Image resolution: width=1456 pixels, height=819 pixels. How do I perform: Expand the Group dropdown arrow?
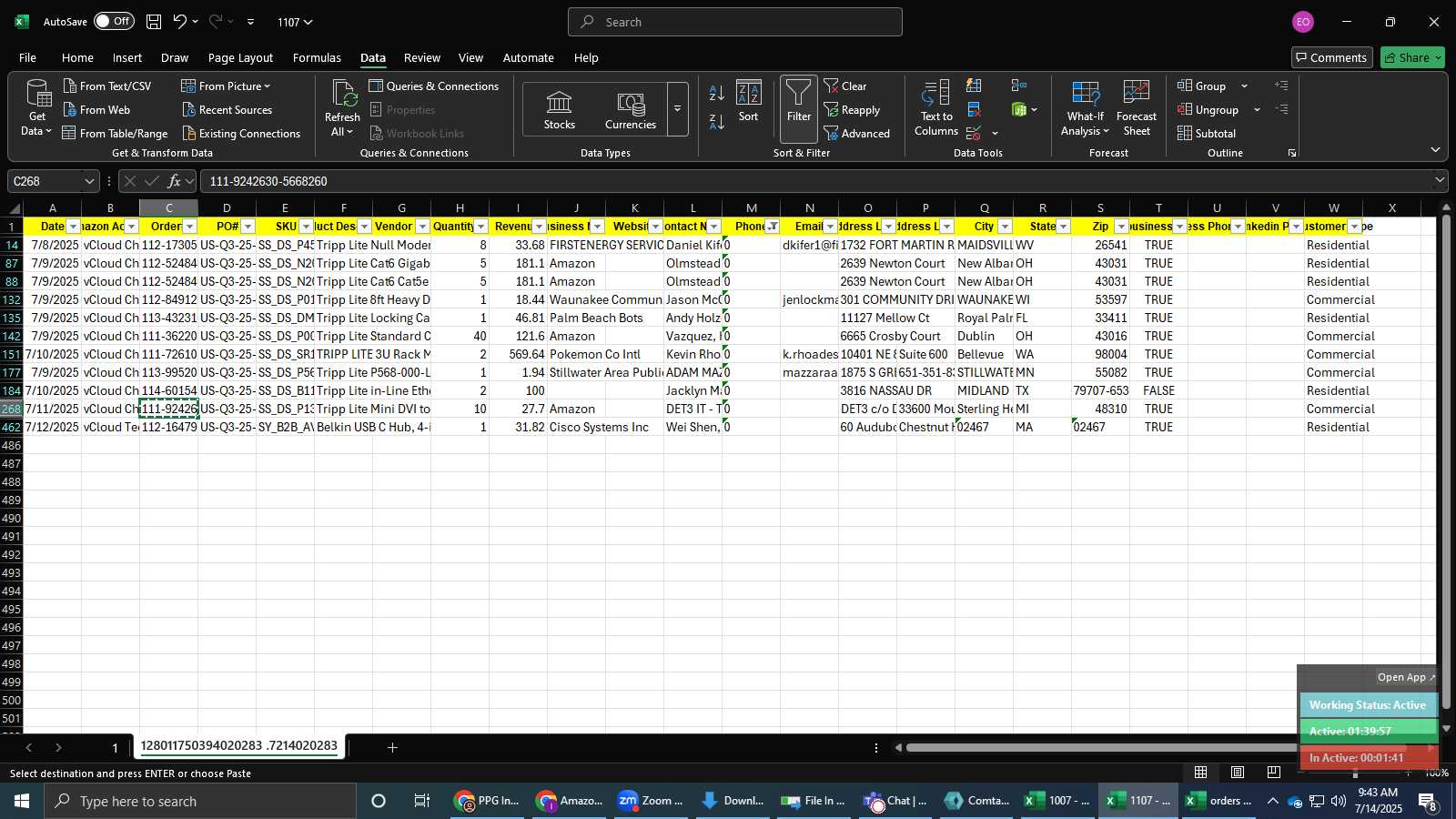(1244, 86)
